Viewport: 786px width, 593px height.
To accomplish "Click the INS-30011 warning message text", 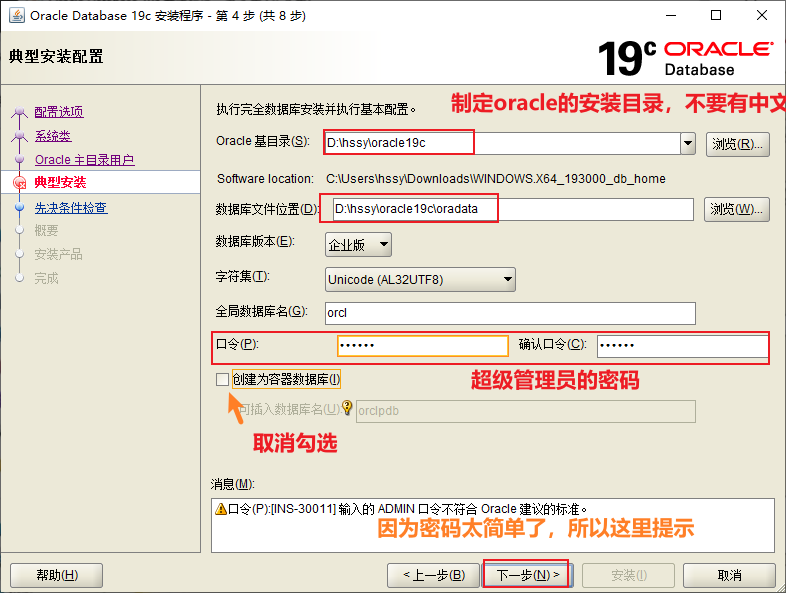I will (408, 509).
